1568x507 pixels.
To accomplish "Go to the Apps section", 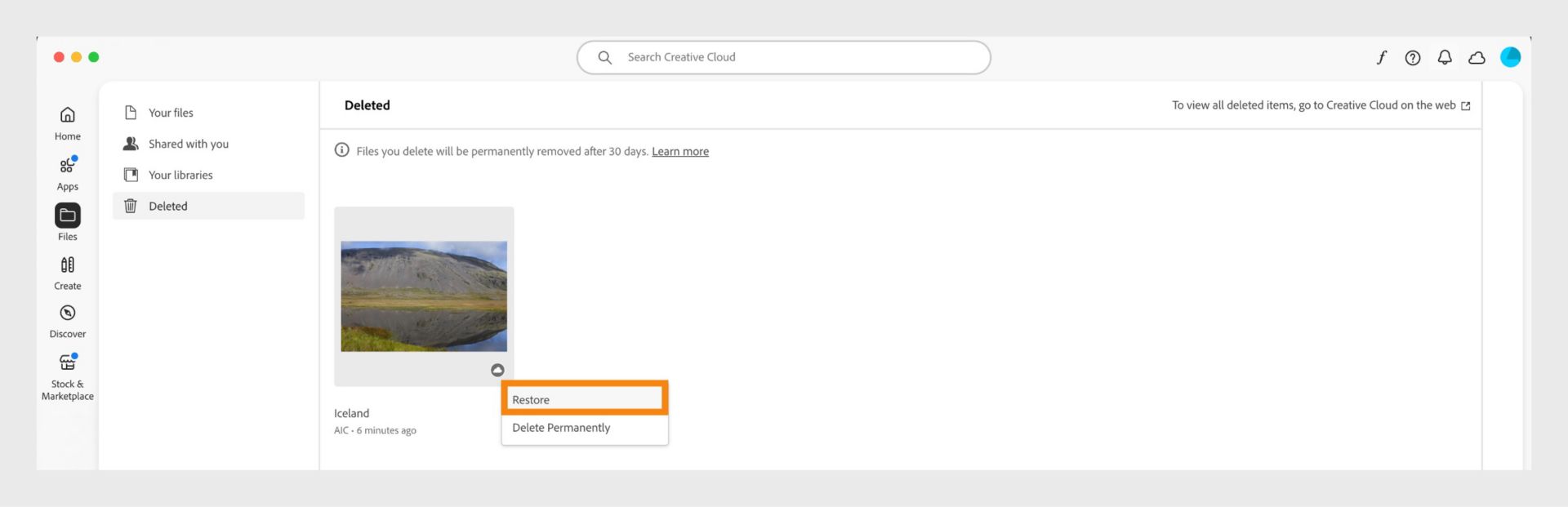I will pos(67,173).
